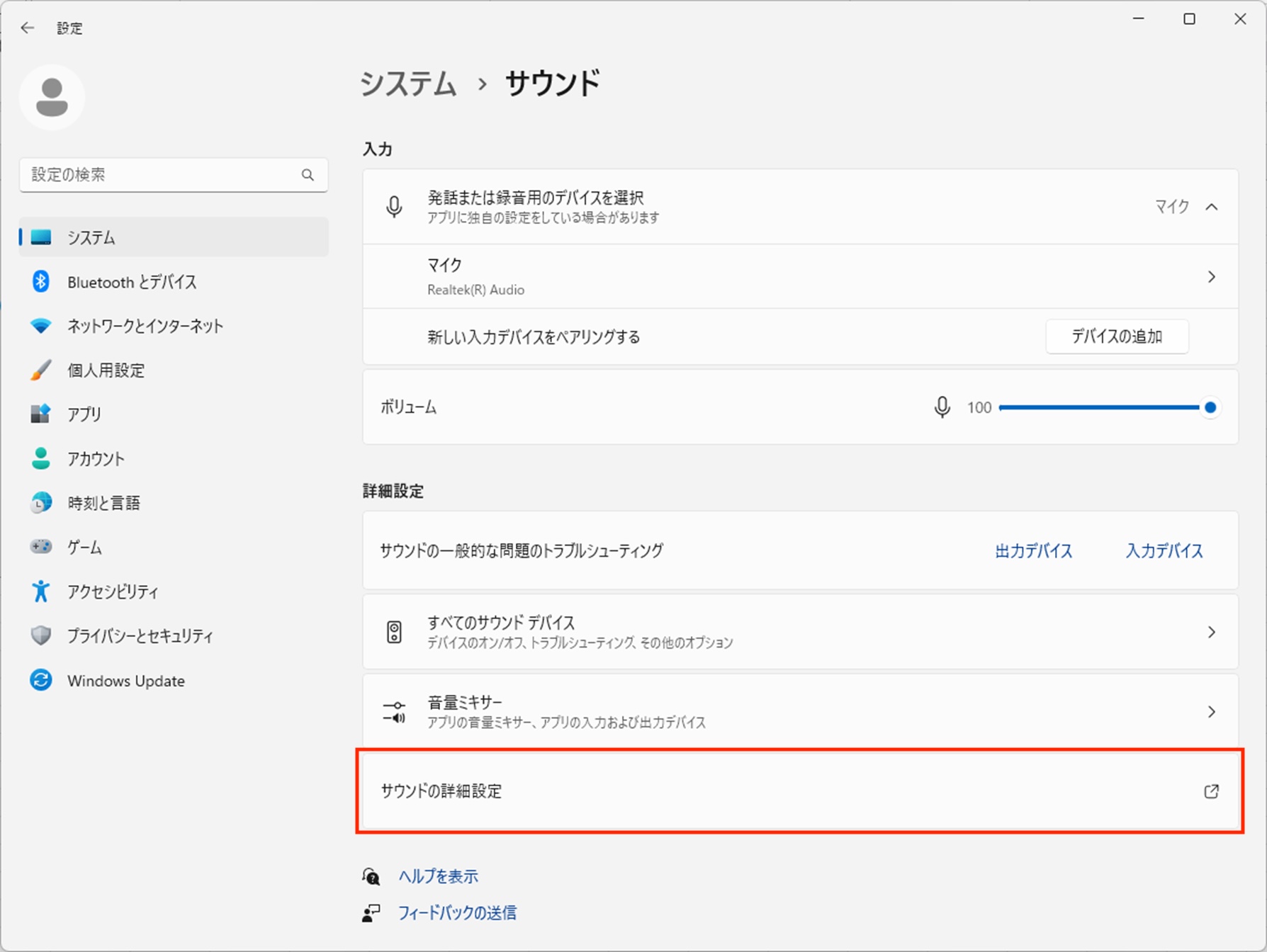Open Bluetooth とデバイス from the sidebar
The height and width of the screenshot is (952, 1267).
[x=132, y=282]
